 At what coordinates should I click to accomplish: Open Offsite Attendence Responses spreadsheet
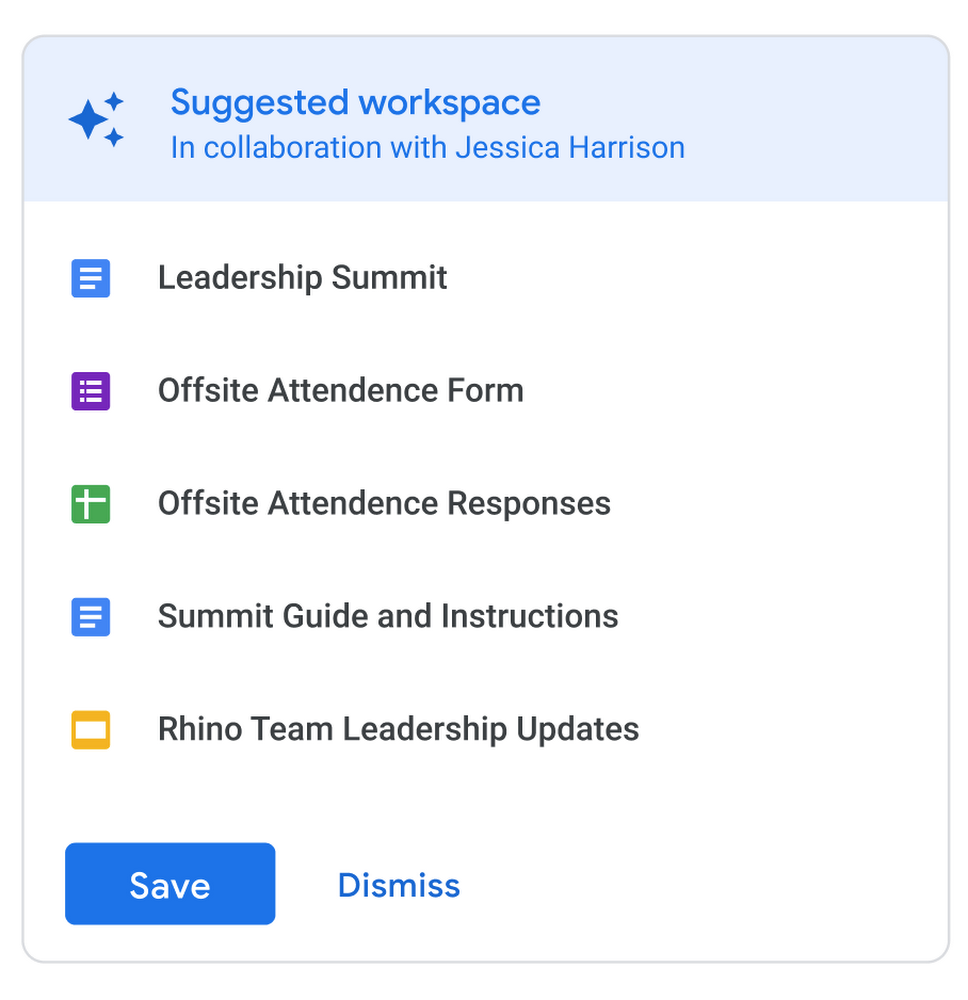point(384,504)
